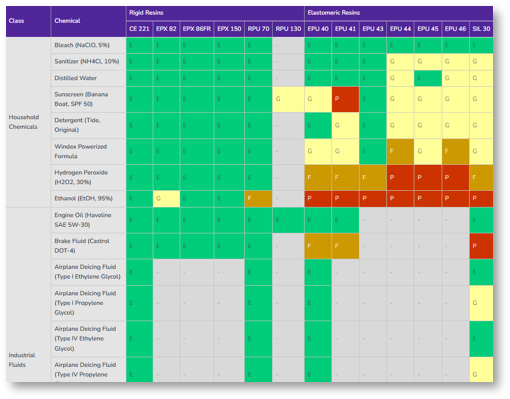Click the Chemical column header

tap(88, 21)
